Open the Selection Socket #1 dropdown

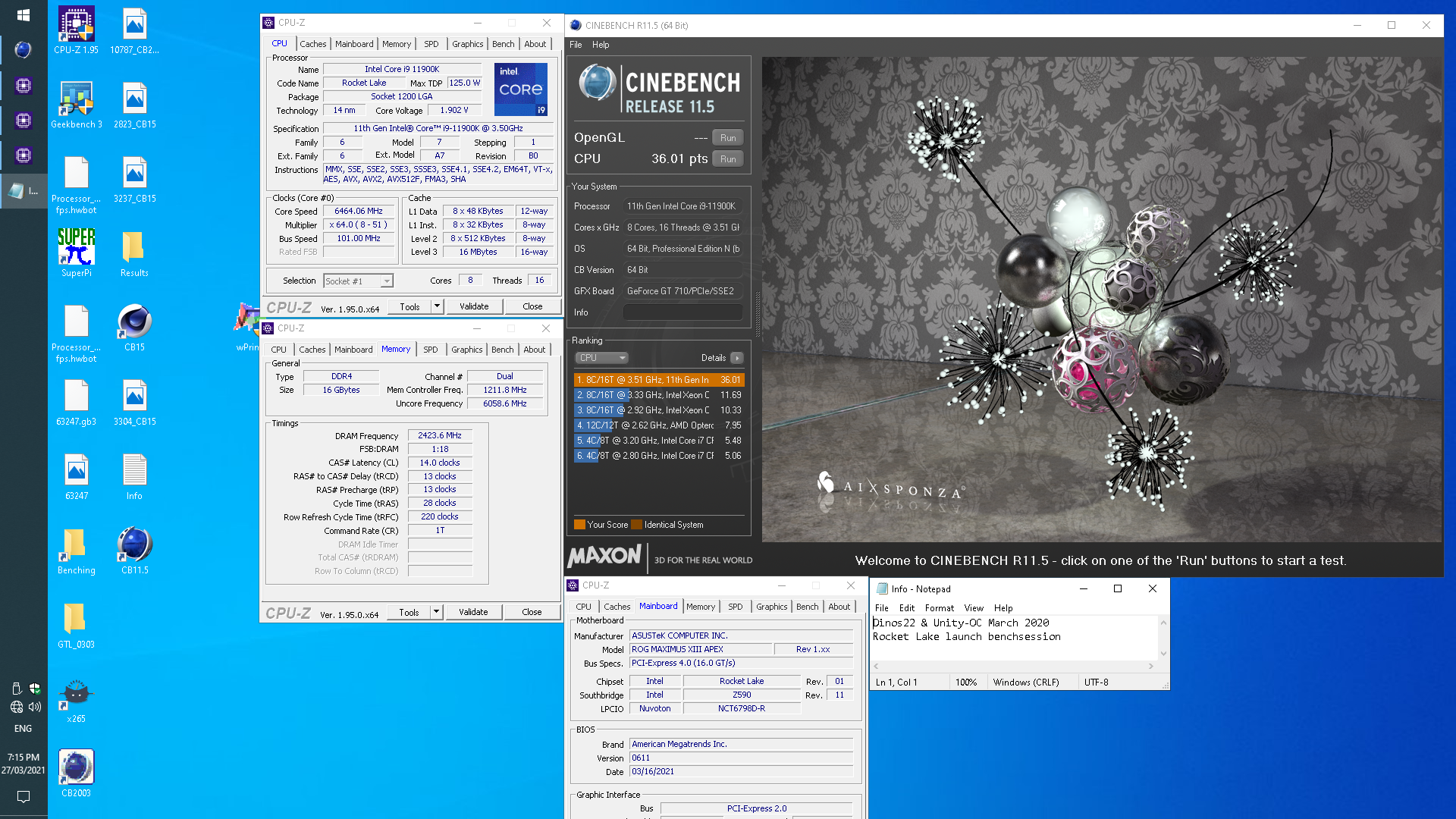pos(358,281)
